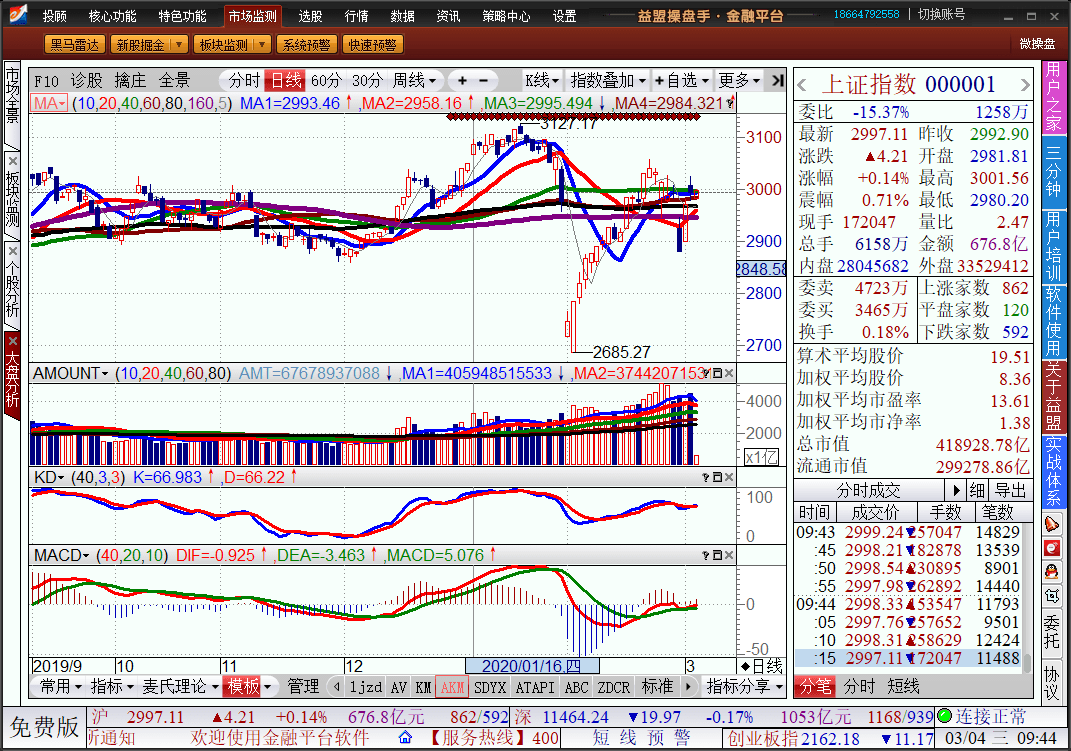Expand trade list with play arrow

coord(956,490)
